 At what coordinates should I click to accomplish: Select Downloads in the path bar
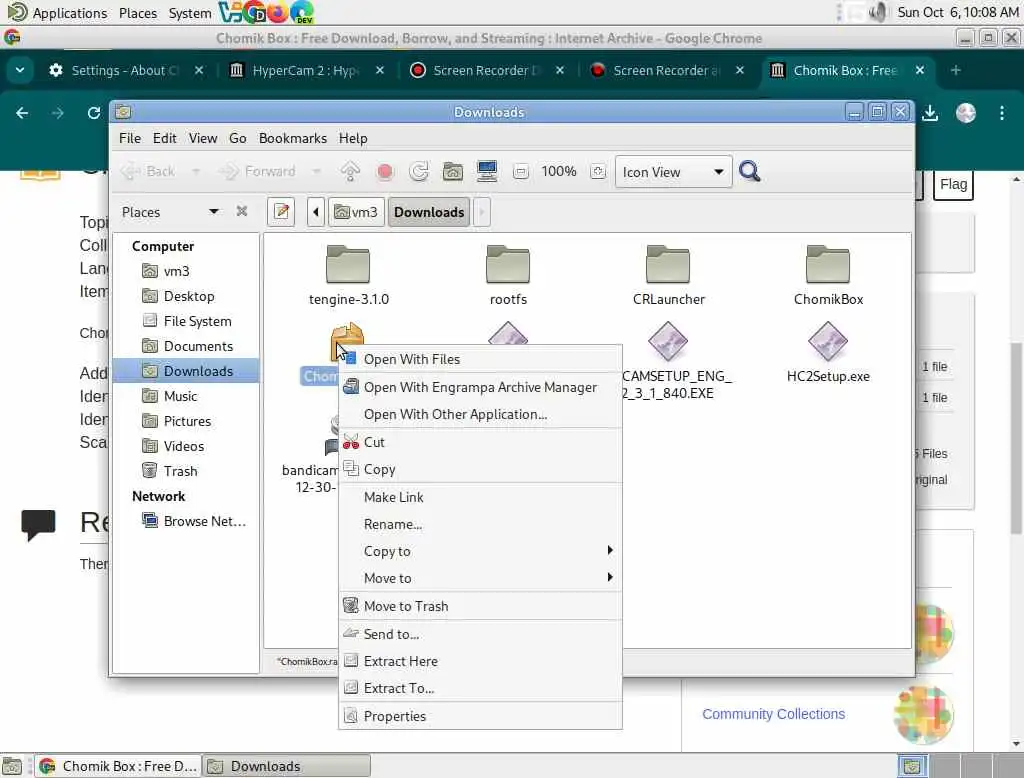tap(429, 212)
